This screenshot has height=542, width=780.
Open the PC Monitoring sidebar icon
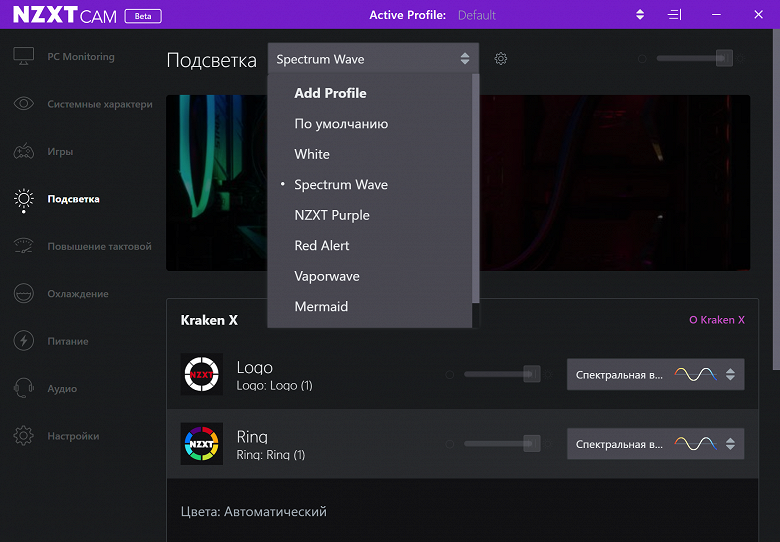click(x=24, y=57)
